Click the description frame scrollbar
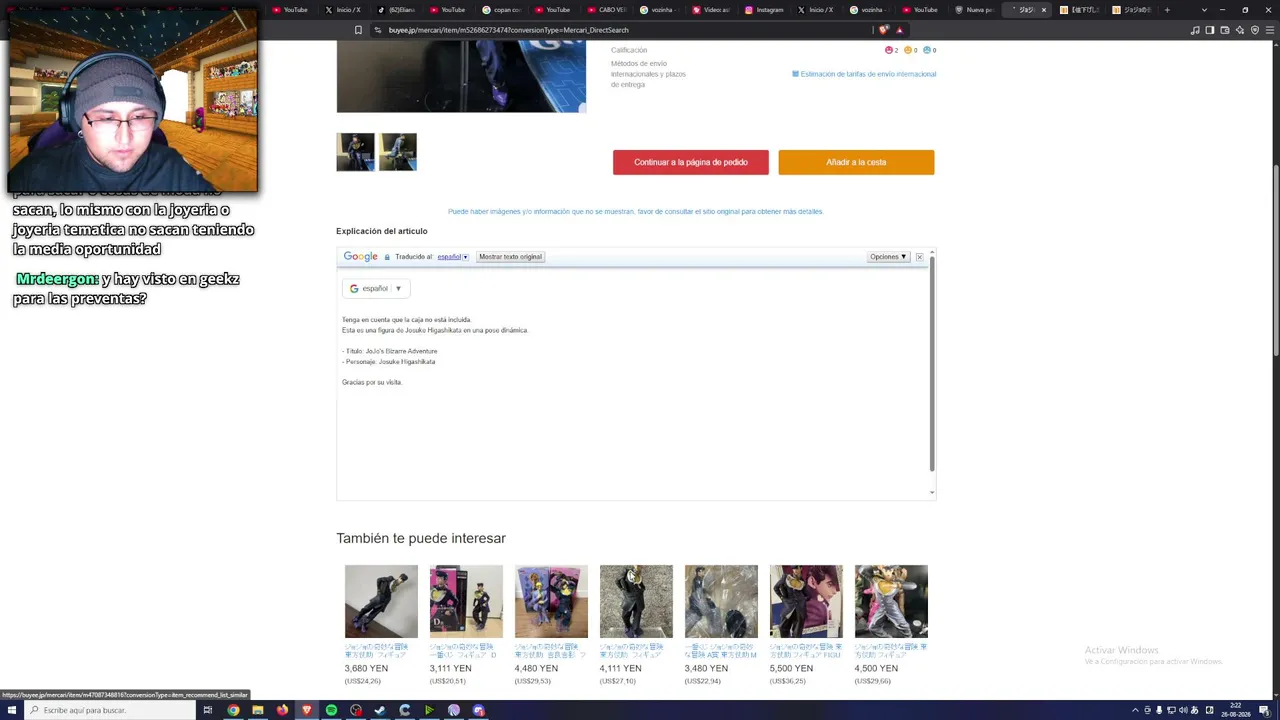The height and width of the screenshot is (720, 1280). click(932, 363)
